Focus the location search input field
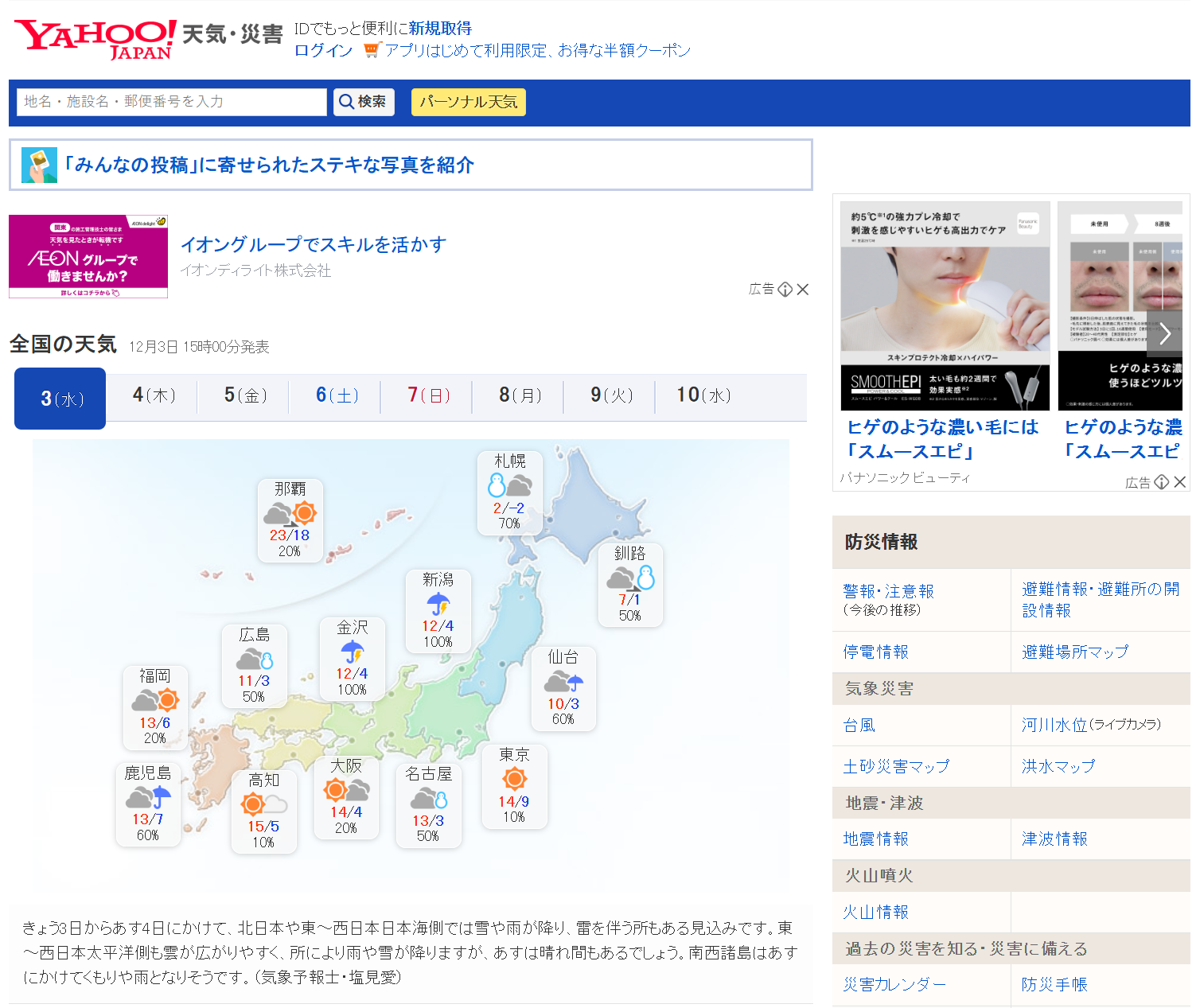This screenshot has width=1200, height=1008. pyautogui.click(x=171, y=102)
